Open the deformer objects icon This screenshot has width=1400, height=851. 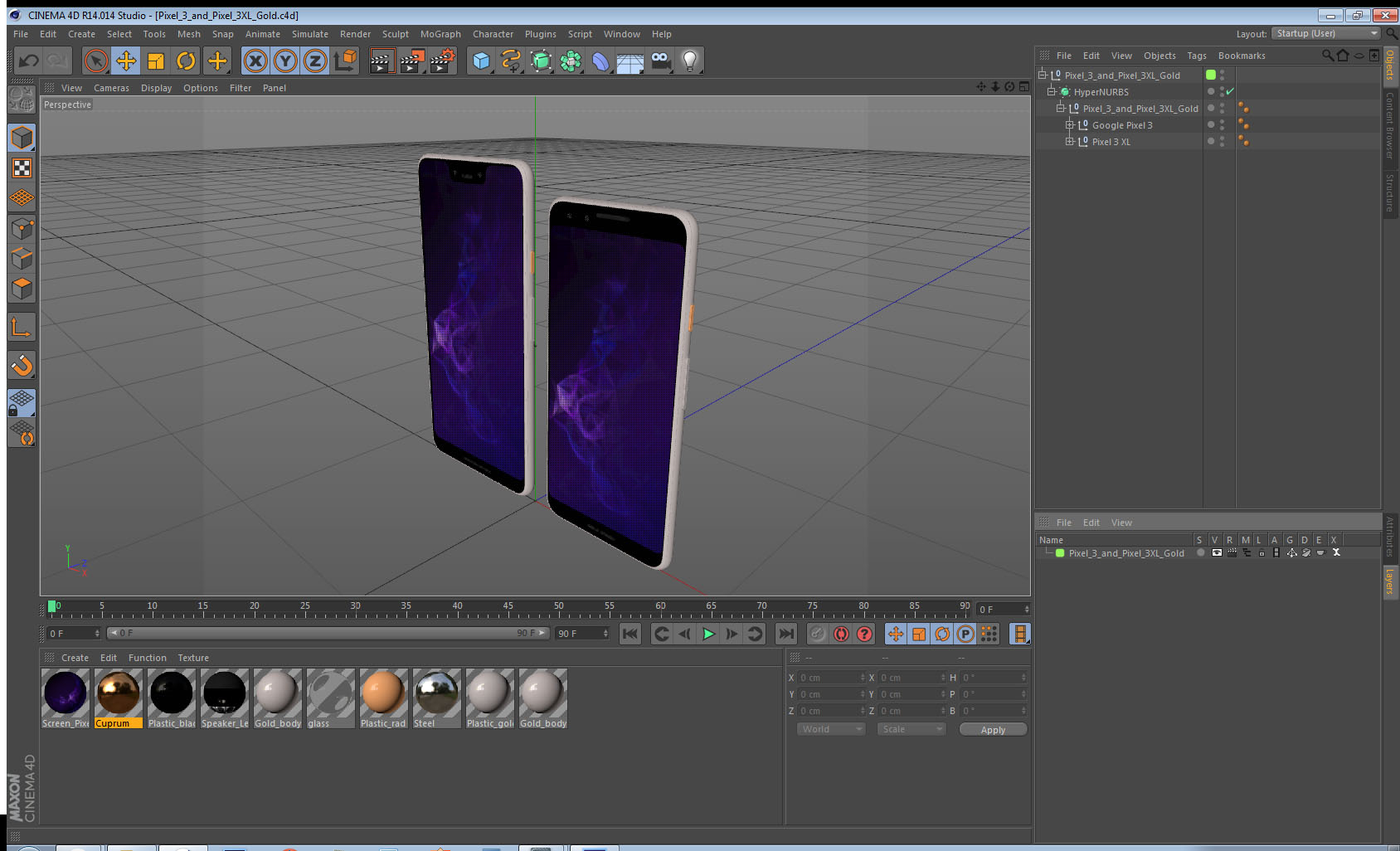coord(600,61)
